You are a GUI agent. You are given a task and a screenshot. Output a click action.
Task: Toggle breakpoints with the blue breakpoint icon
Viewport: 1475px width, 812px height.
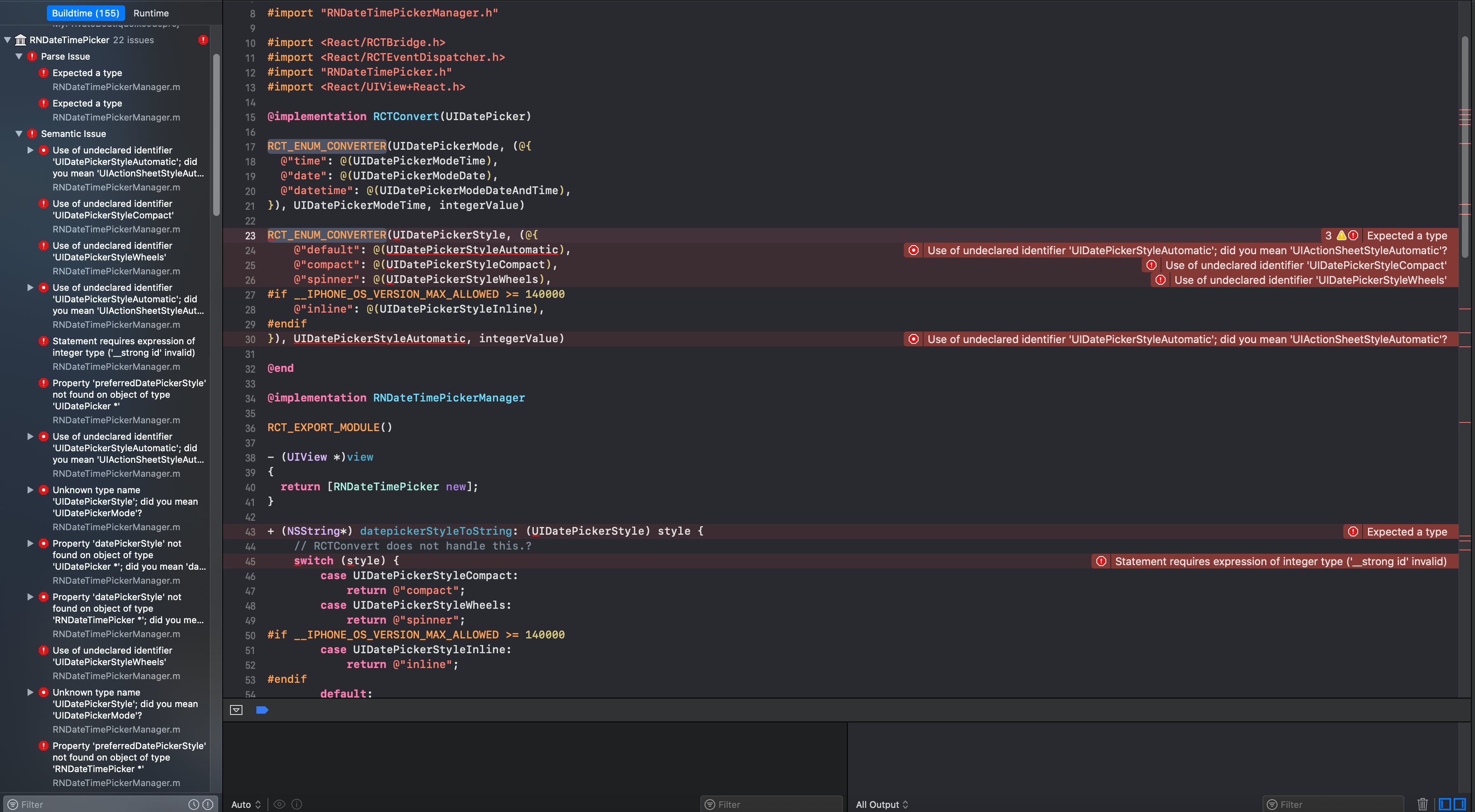pyautogui.click(x=262, y=710)
